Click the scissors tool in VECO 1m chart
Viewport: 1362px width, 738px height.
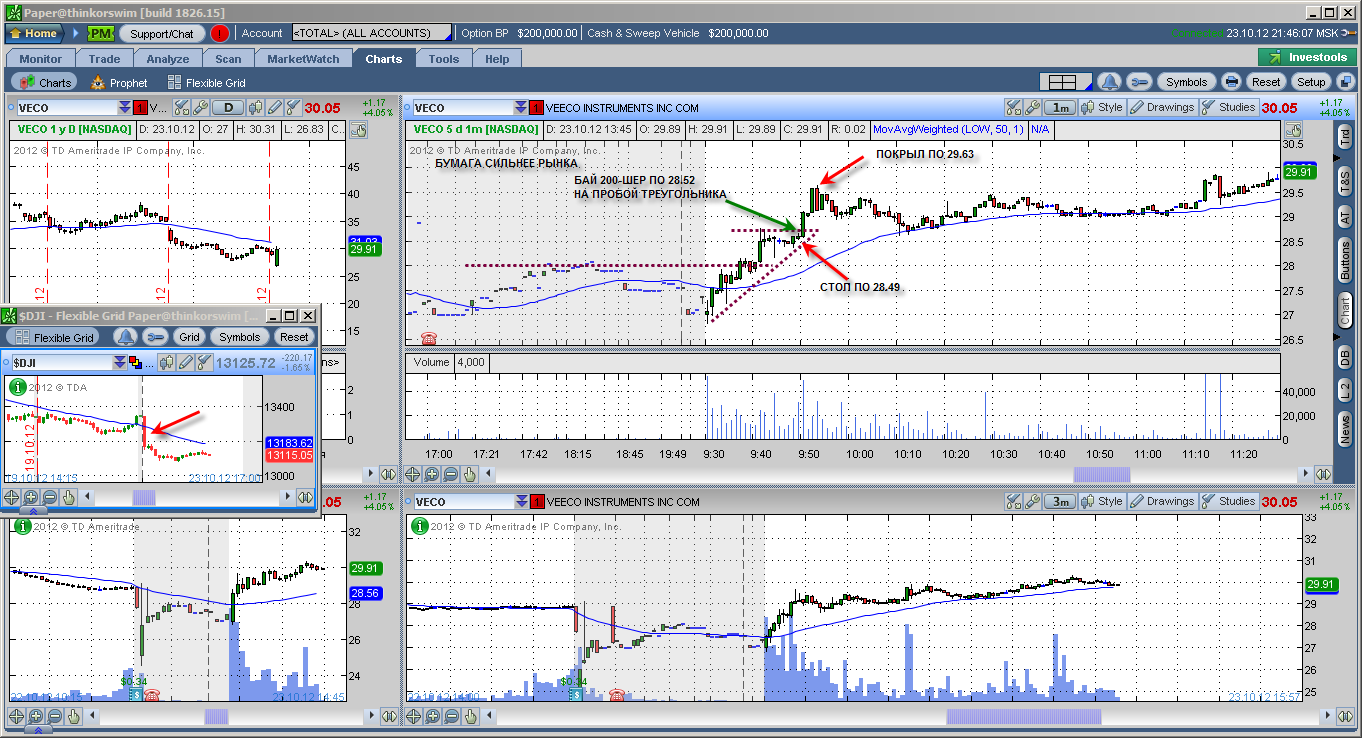[1013, 108]
